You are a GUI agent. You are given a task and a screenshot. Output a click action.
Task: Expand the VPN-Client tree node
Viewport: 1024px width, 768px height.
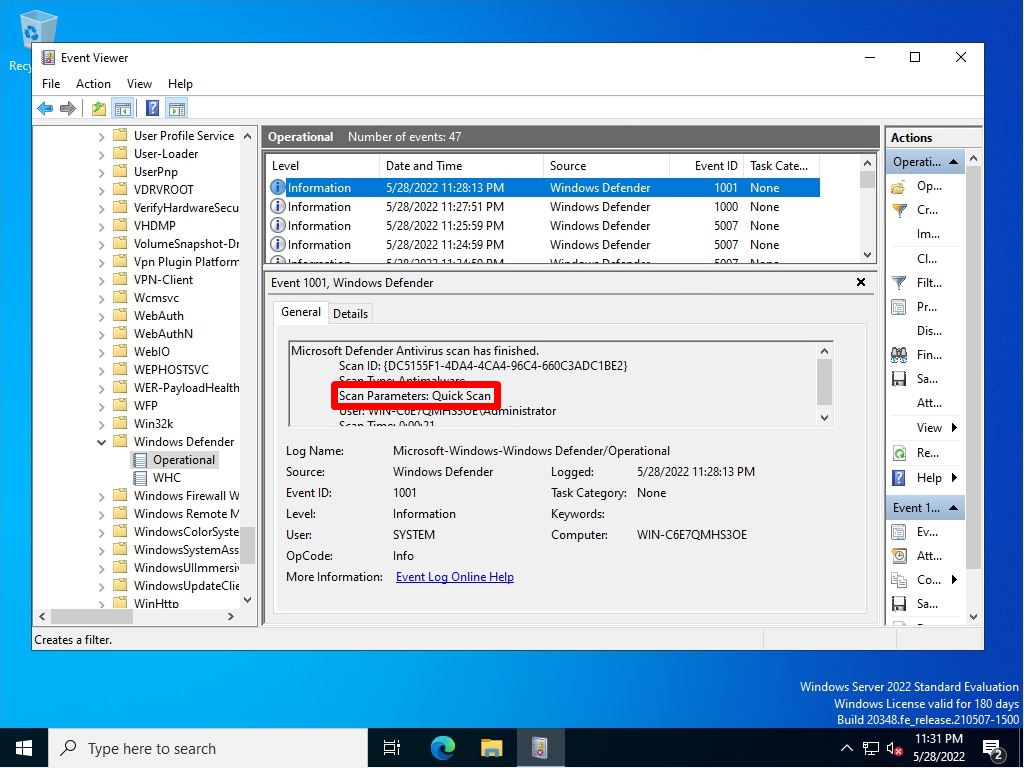[x=101, y=280]
